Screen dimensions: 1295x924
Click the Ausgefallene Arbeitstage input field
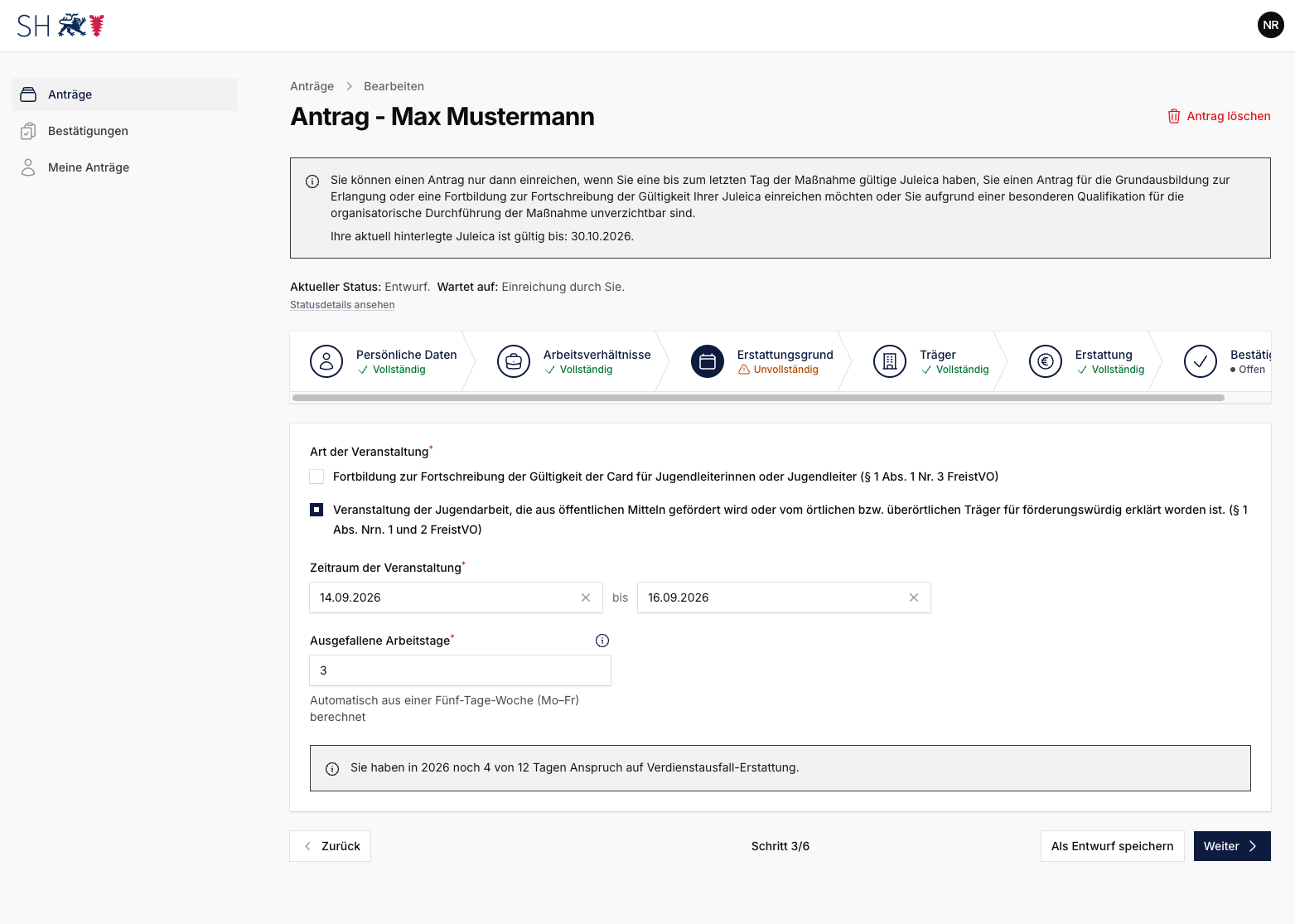pyautogui.click(x=460, y=670)
